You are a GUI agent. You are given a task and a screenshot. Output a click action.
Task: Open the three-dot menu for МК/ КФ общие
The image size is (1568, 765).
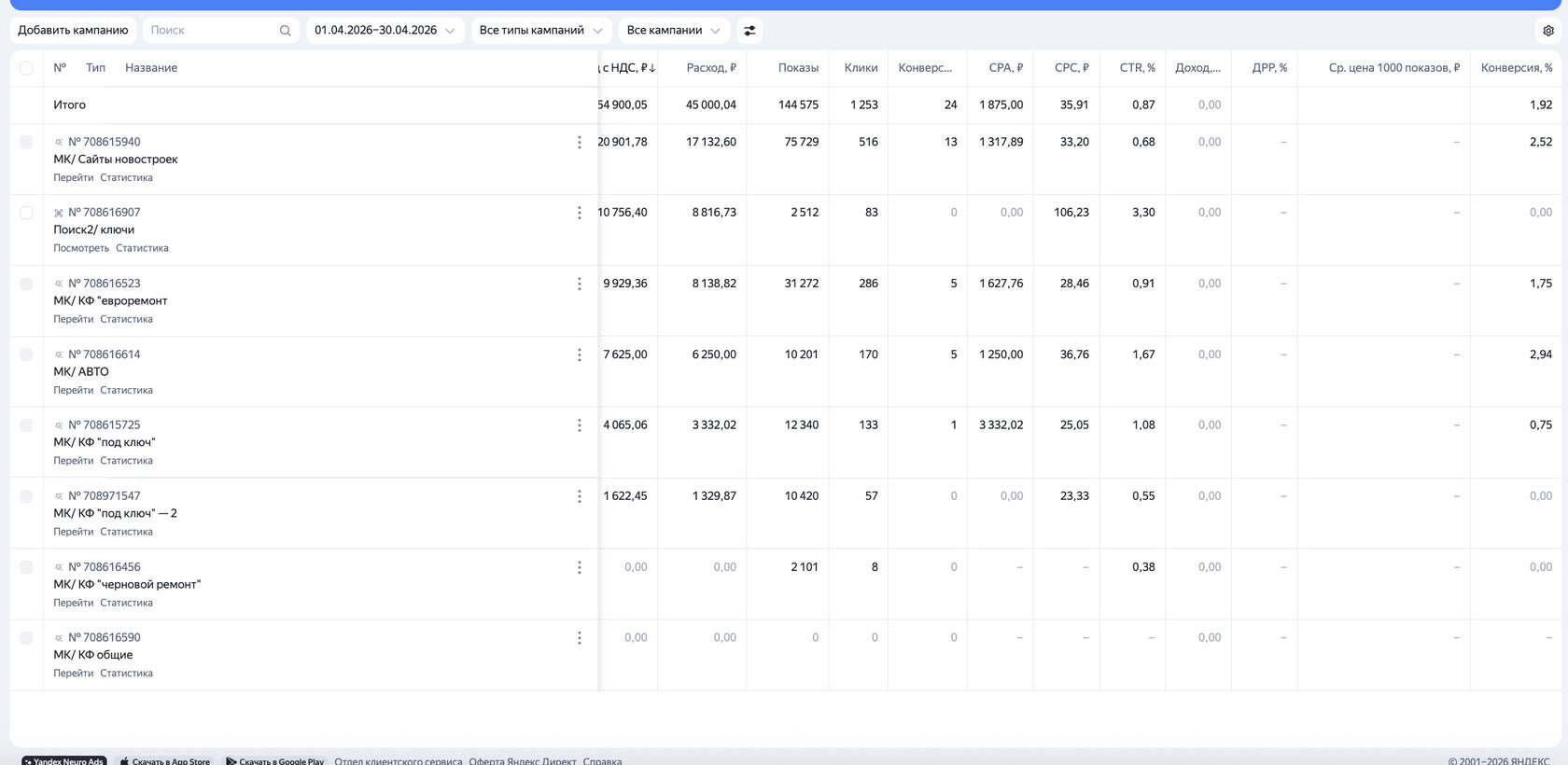[579, 638]
